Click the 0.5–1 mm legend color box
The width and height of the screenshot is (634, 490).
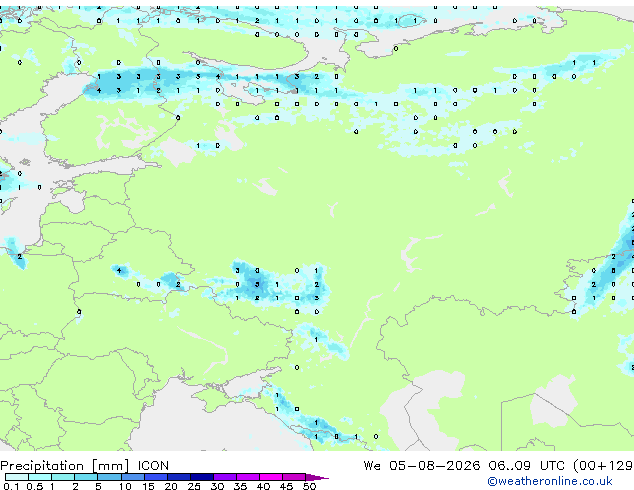tap(40, 477)
